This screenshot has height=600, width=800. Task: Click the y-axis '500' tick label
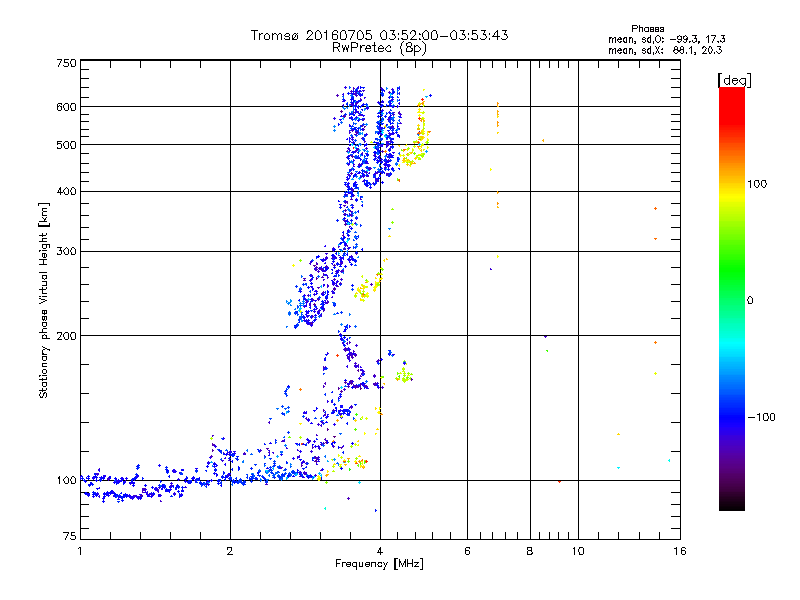[x=67, y=145]
